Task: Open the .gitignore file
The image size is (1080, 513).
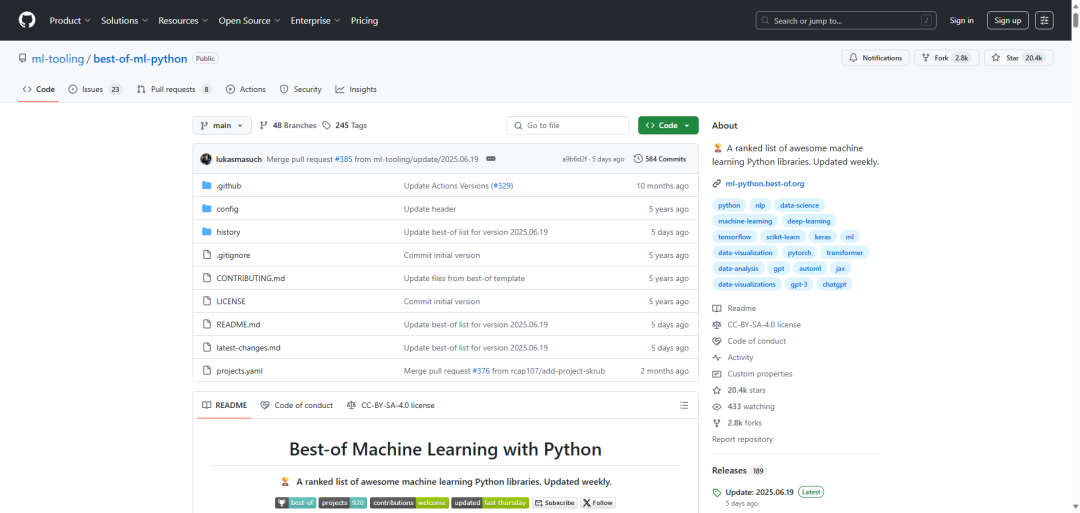Action: (233, 255)
